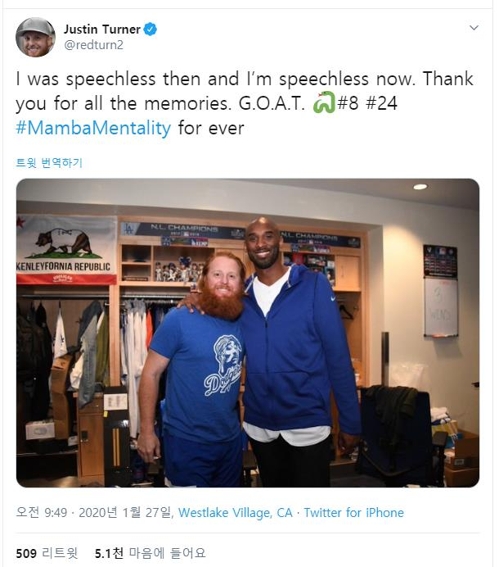Click the N.L. Champions banner in photo
The height and width of the screenshot is (567, 499).
pos(184,229)
